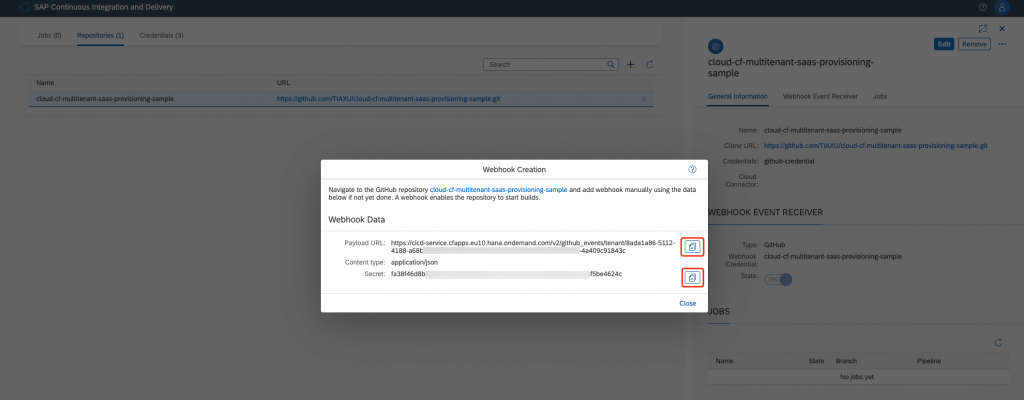The image size is (1024, 400).
Task: Close the repository details panel
Action: [1002, 29]
